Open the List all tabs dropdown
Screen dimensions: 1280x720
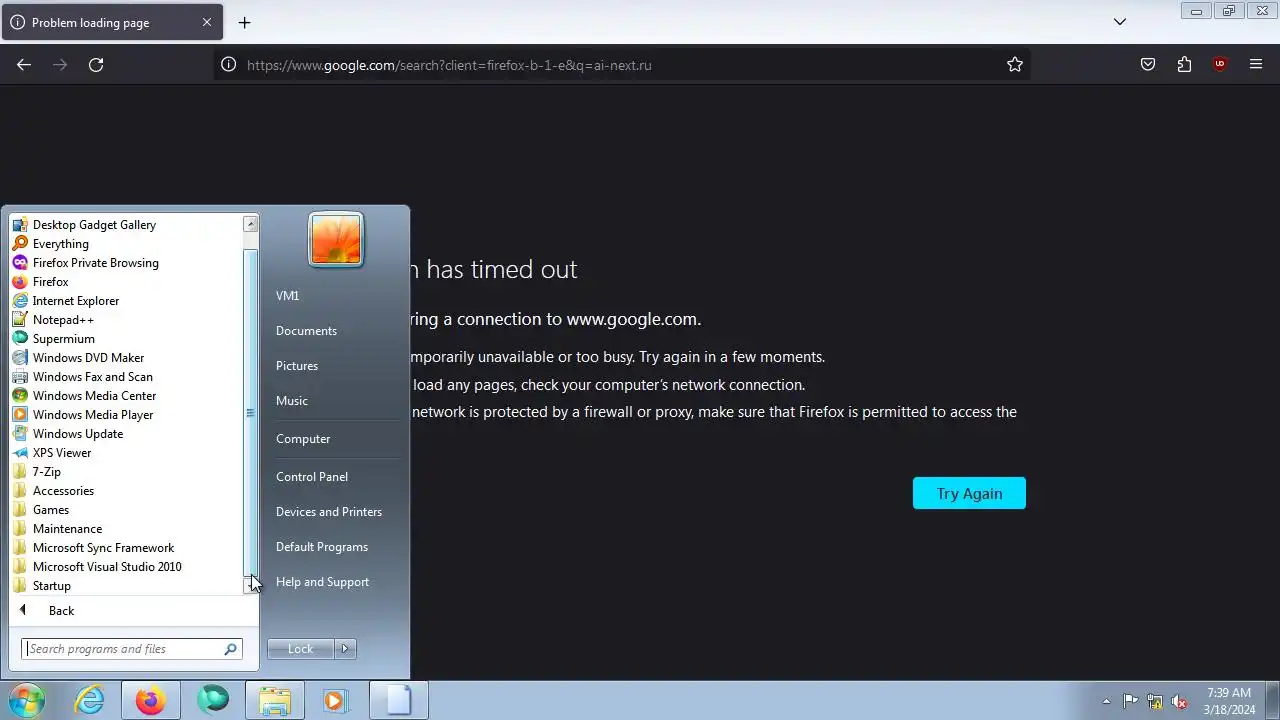(1120, 22)
